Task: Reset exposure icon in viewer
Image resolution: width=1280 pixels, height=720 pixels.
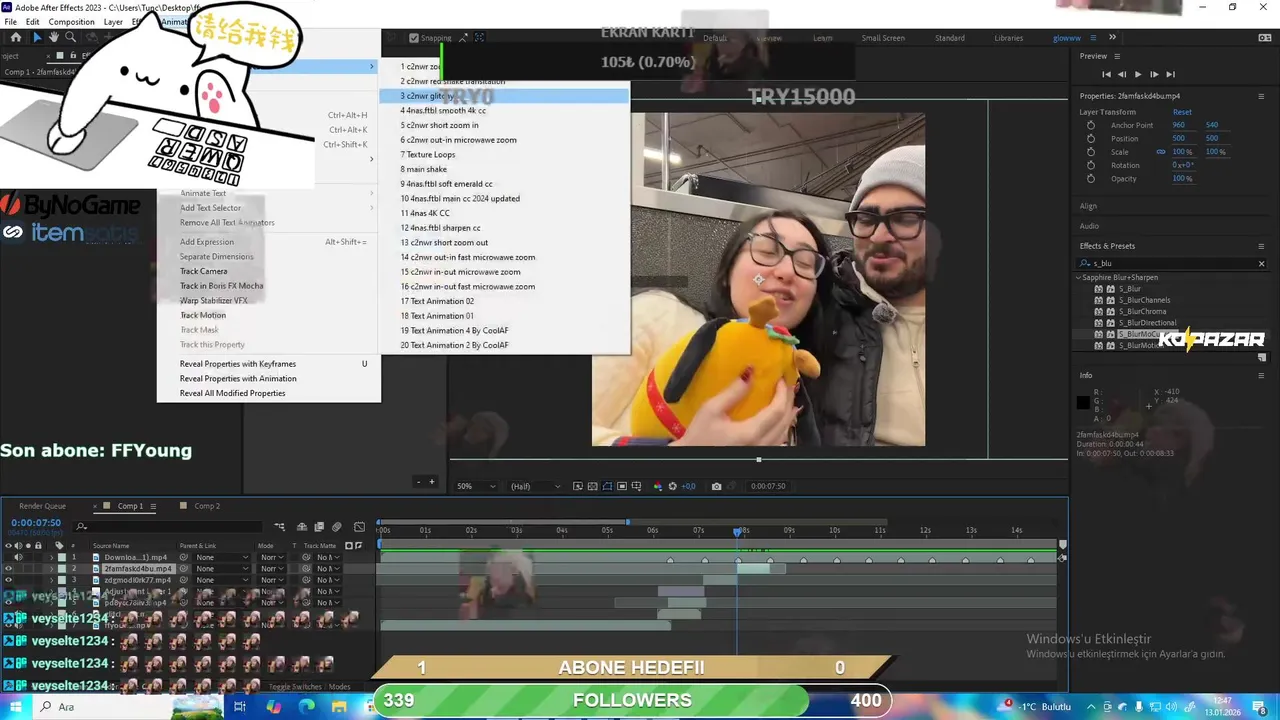Action: 672,486
